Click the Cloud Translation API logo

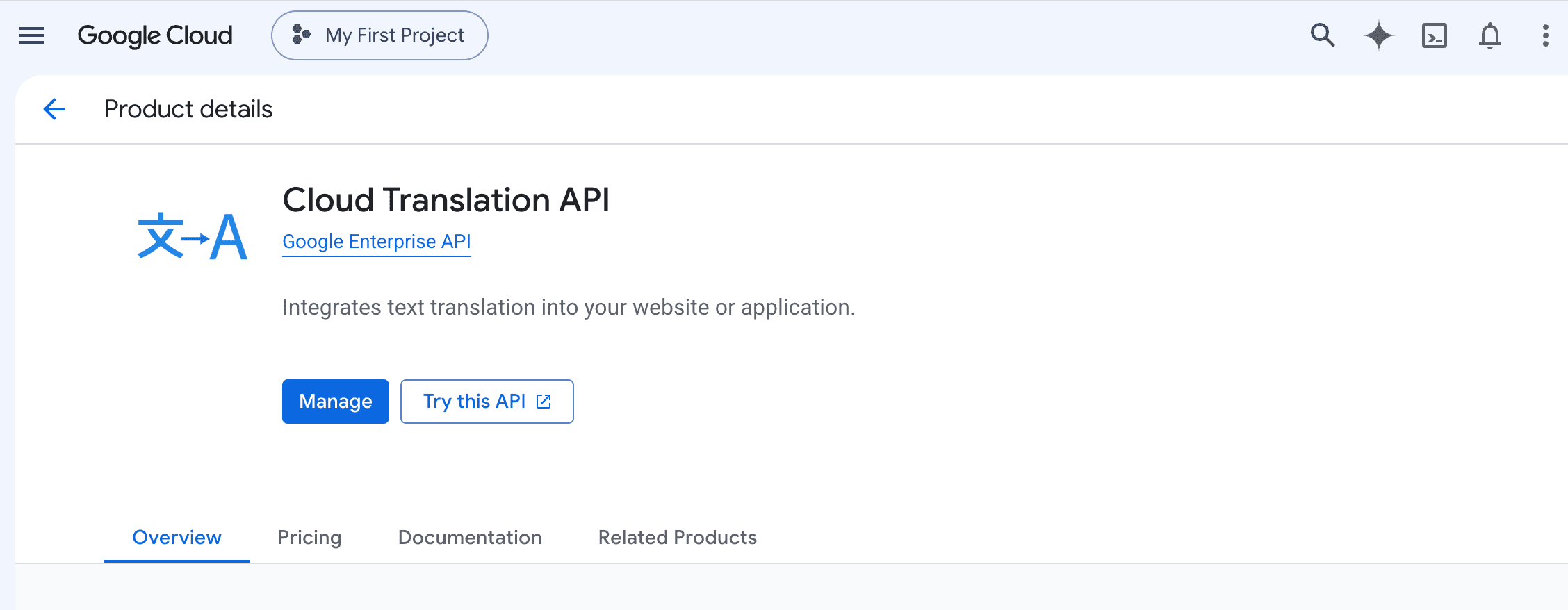(193, 236)
